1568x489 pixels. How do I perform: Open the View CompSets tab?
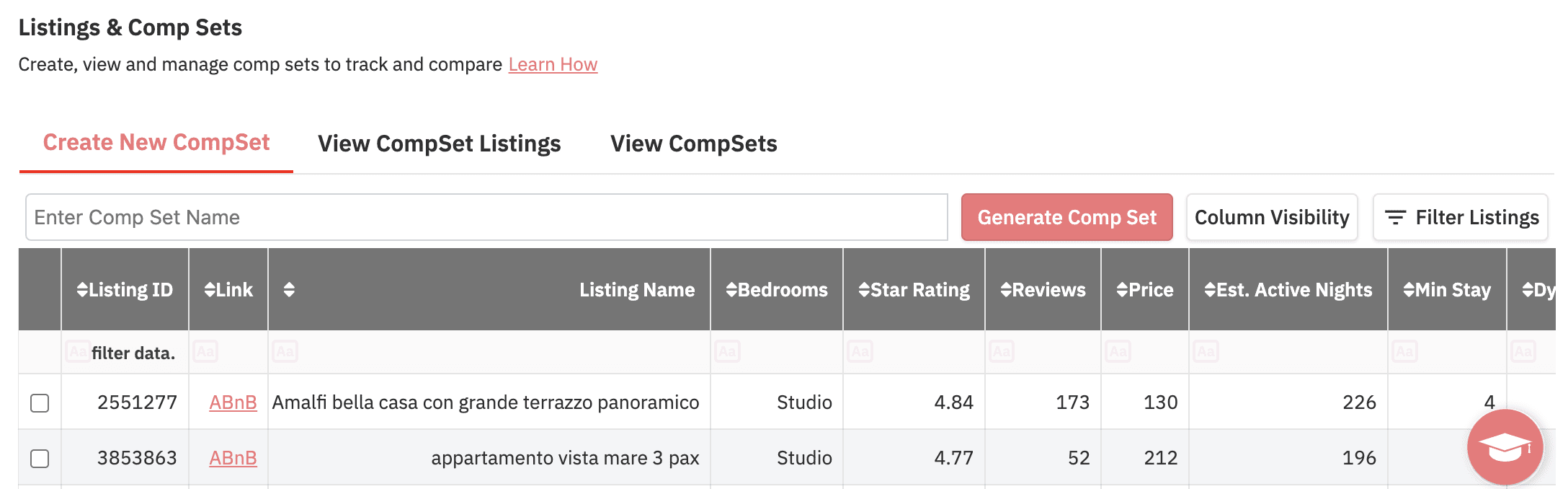click(693, 144)
